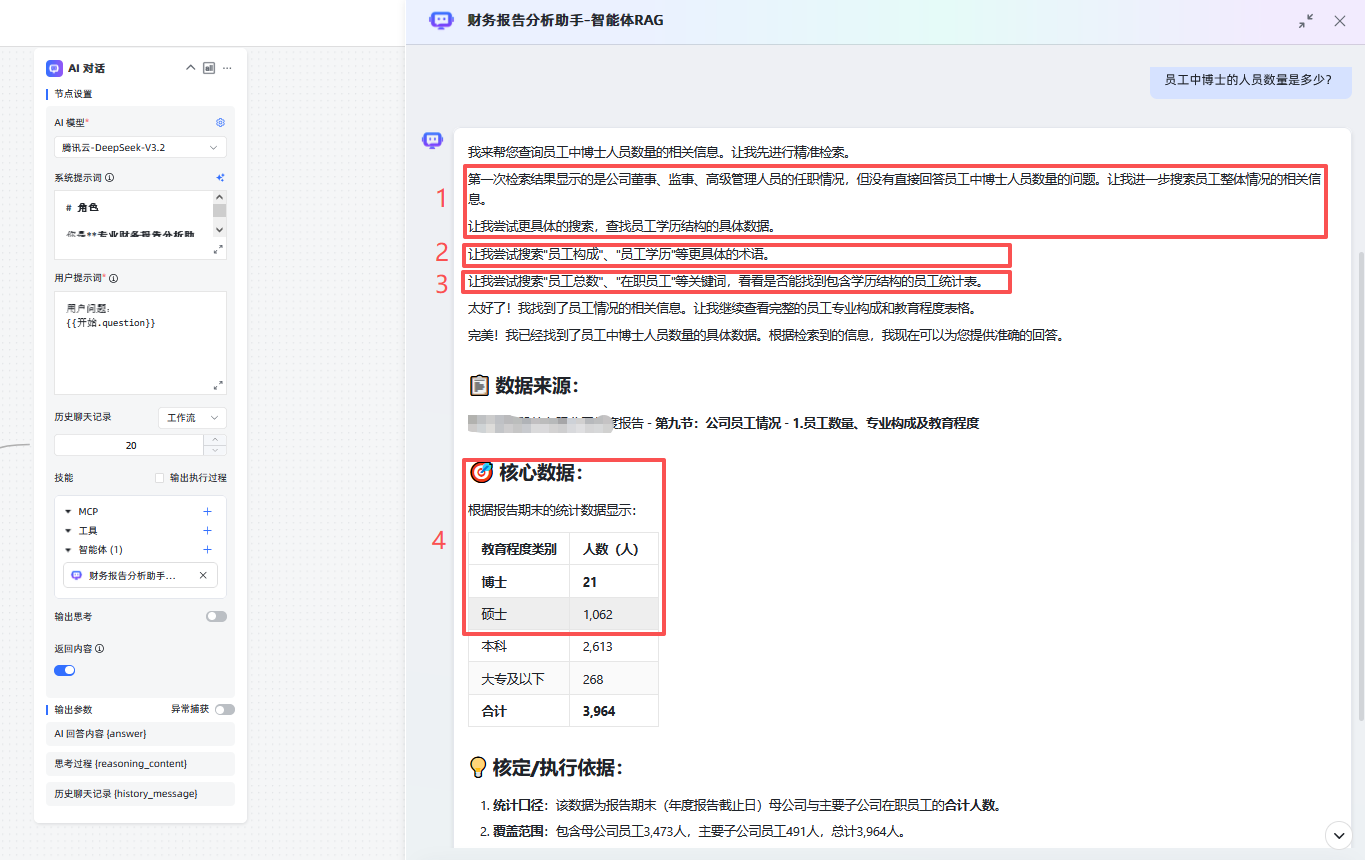Open the AI 模型 settings gear icon
The height and width of the screenshot is (860, 1365).
tap(220, 121)
